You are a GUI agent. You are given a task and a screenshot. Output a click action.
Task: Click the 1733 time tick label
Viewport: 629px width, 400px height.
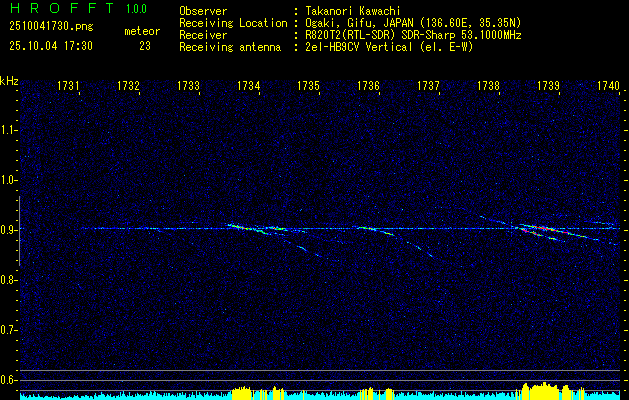click(189, 85)
